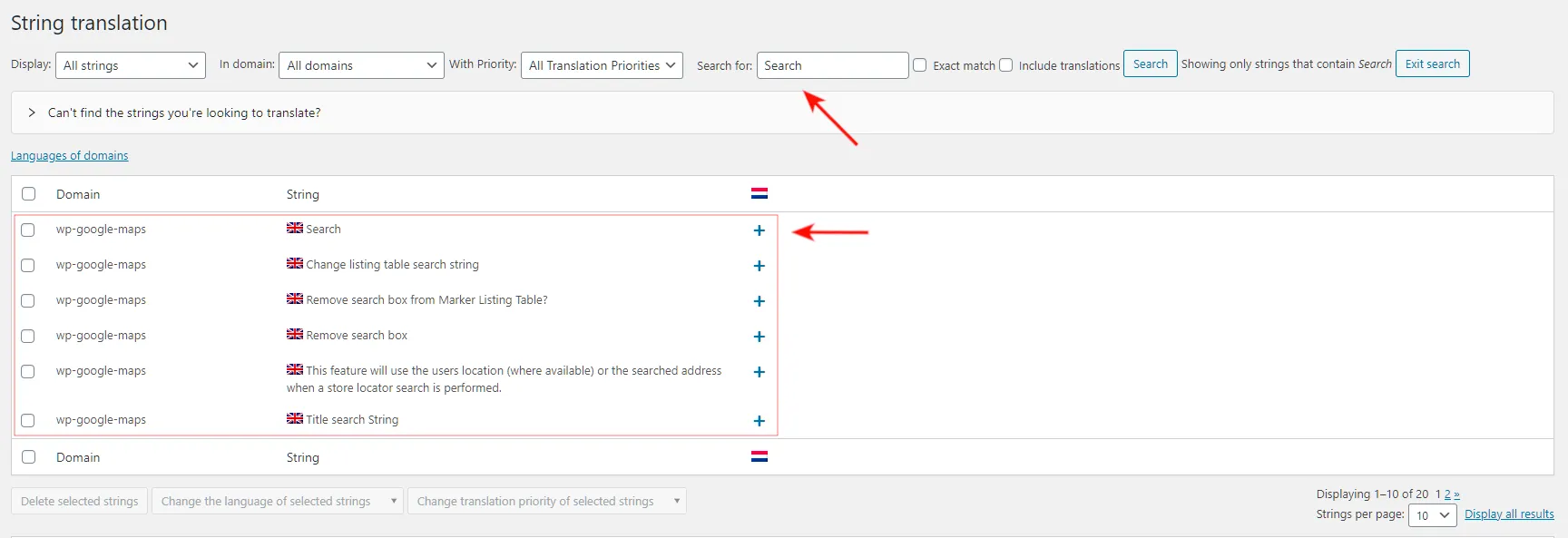Screen dimensions: 1568x538
Task: Click the 'Display all results' link
Action: (1509, 514)
